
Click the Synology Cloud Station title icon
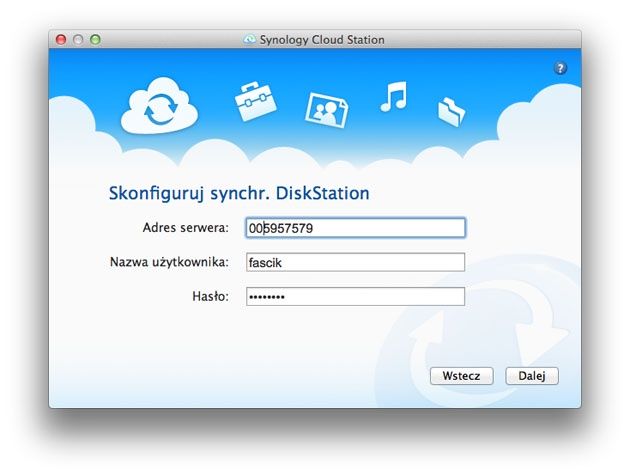click(x=250, y=39)
